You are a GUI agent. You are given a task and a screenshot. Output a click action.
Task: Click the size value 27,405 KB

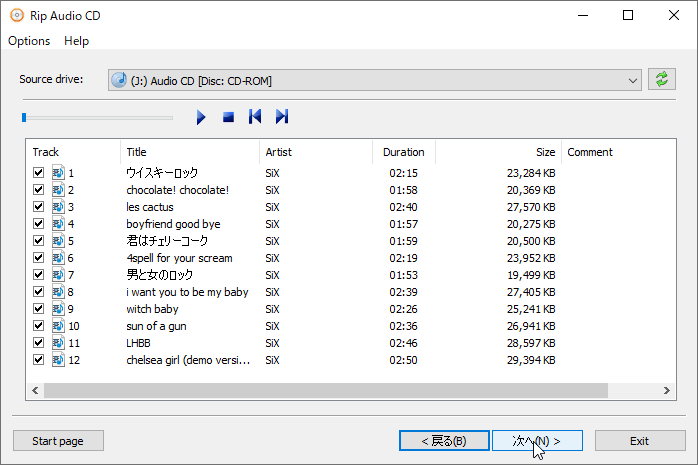click(531, 292)
